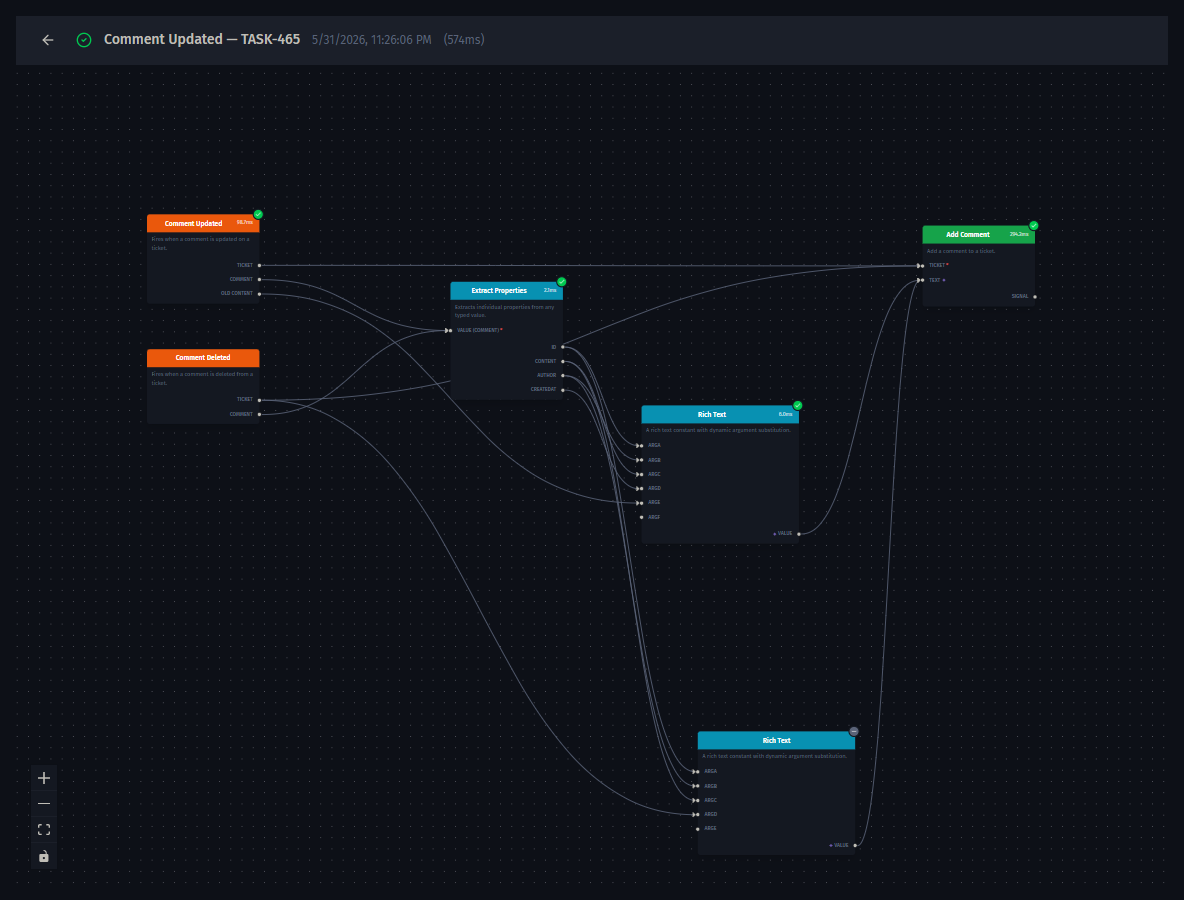Screen dimensions: 1184x900
Task: Click the 2.1ms timing on Extract Properties node
Action: (550, 290)
